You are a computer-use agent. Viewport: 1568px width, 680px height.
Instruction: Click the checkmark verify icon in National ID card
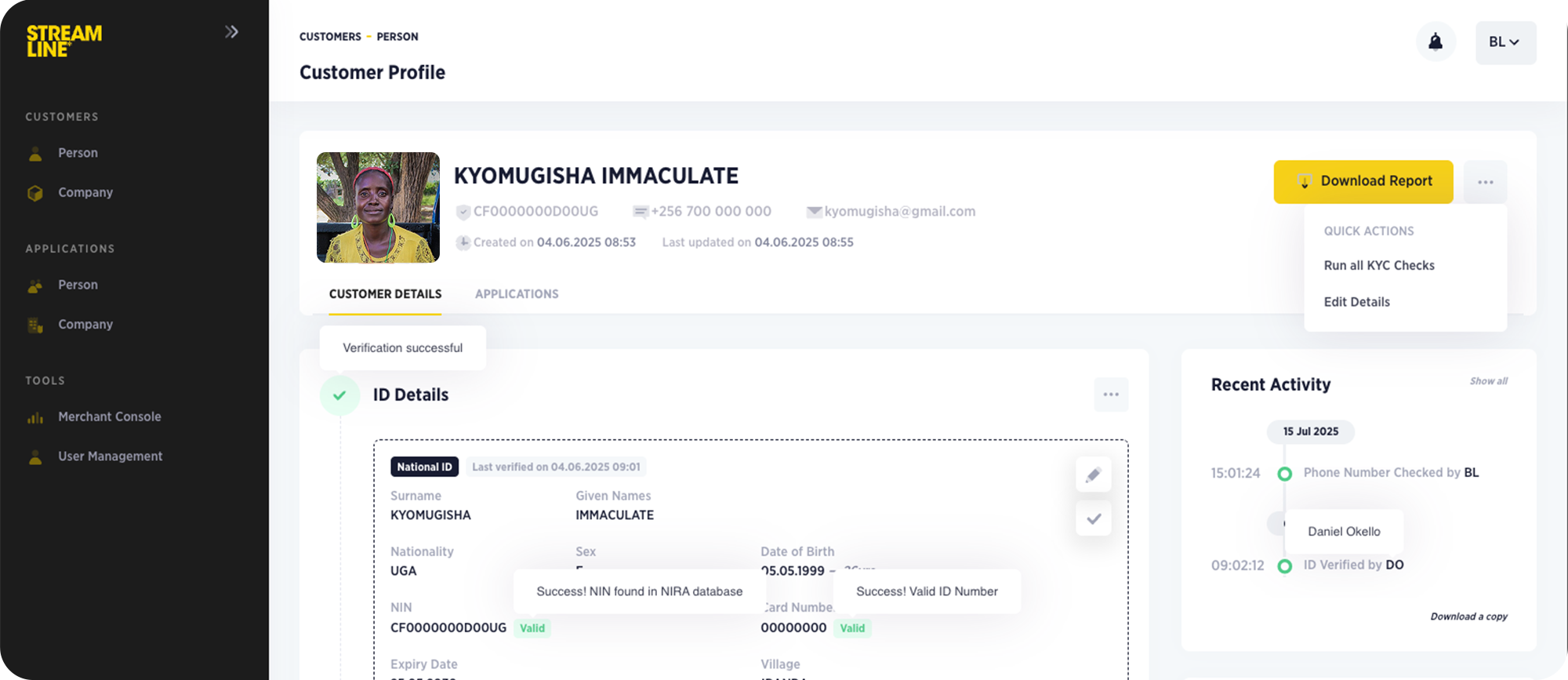coord(1093,518)
